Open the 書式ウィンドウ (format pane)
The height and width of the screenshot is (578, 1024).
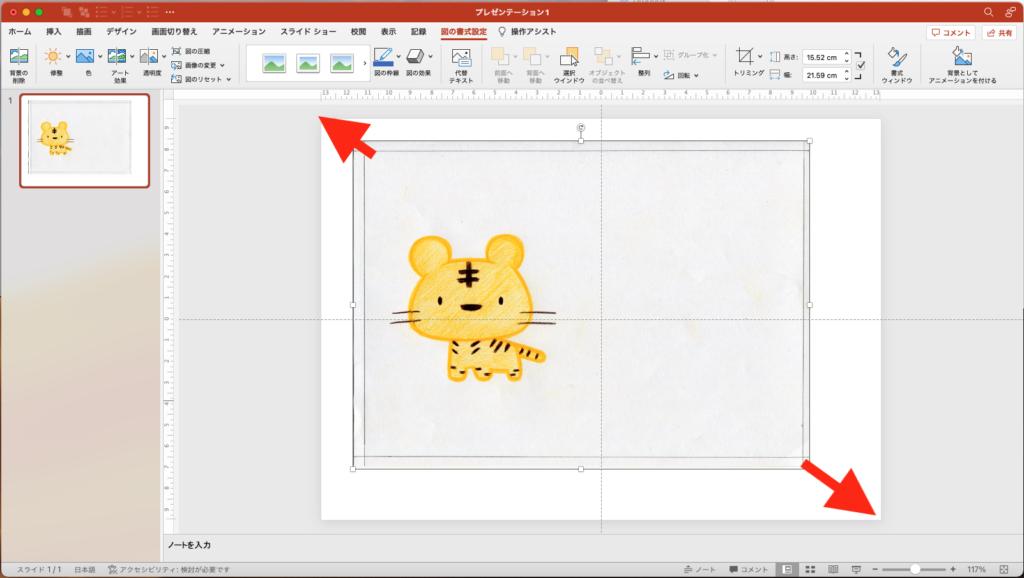(x=896, y=58)
